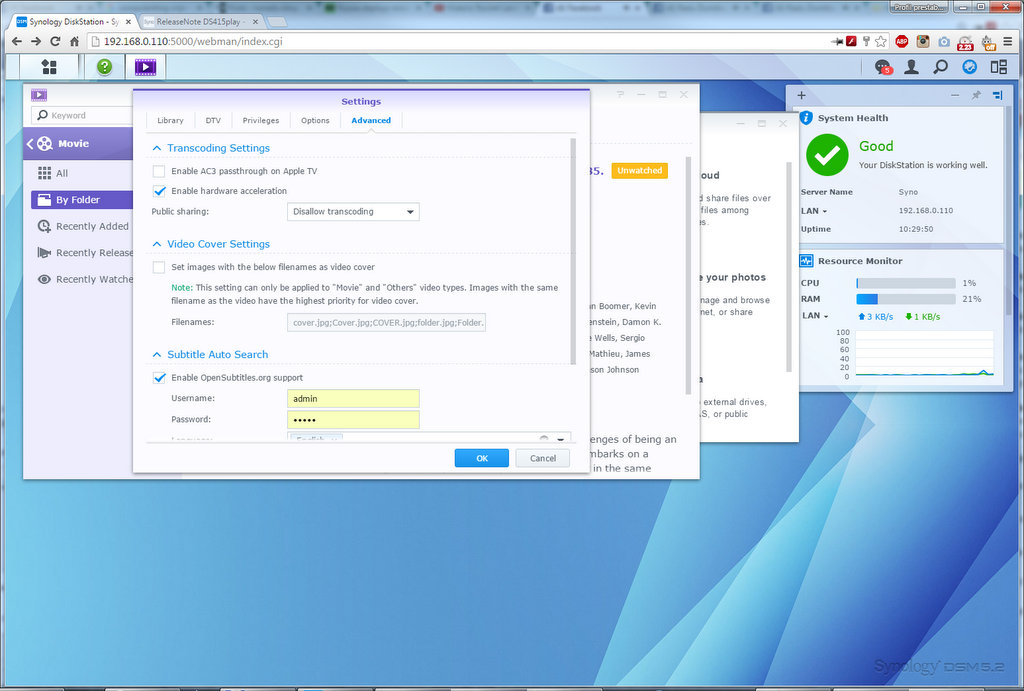Open the DSM user options icon

[912, 67]
